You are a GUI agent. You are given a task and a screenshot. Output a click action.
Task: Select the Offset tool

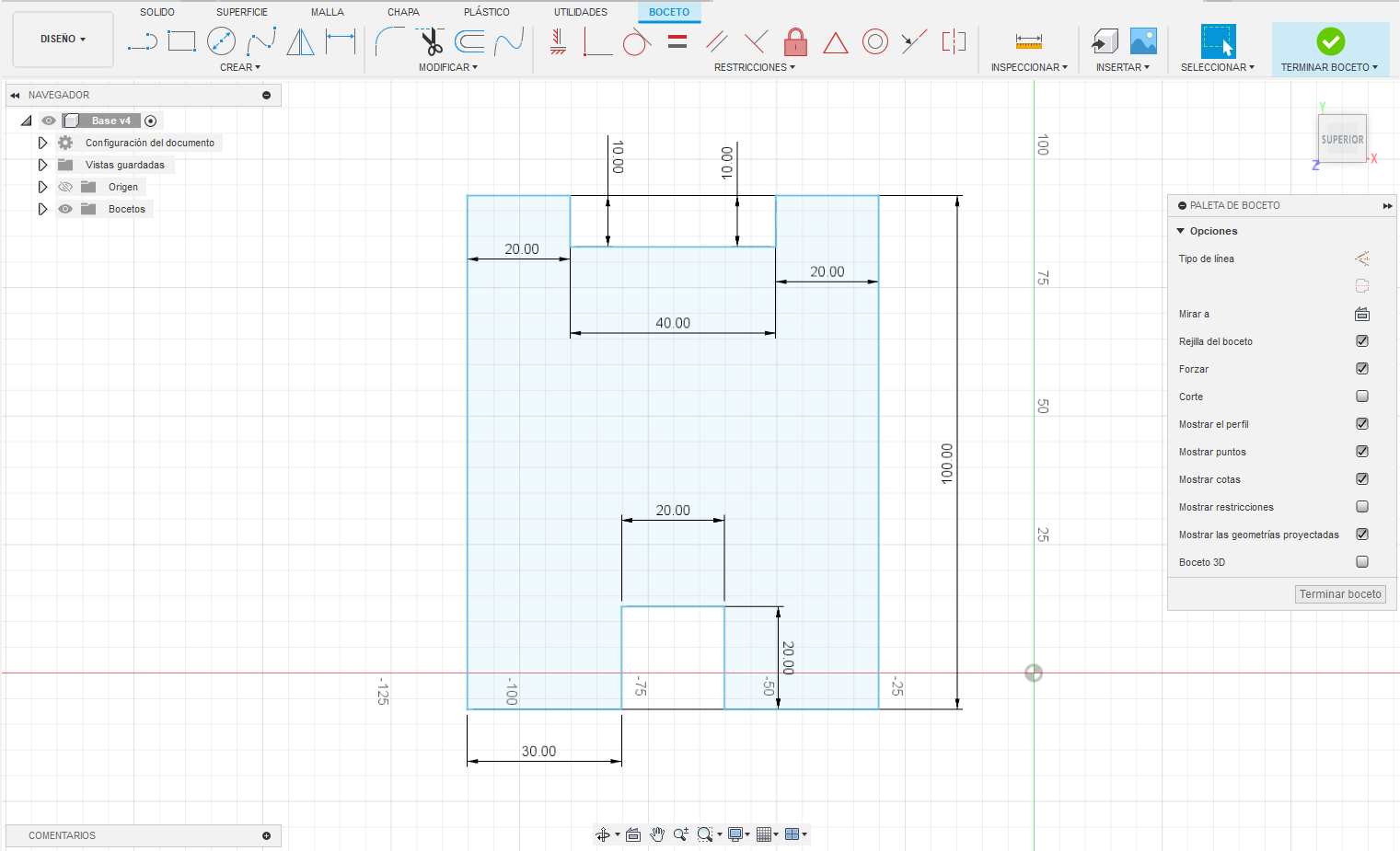click(469, 41)
